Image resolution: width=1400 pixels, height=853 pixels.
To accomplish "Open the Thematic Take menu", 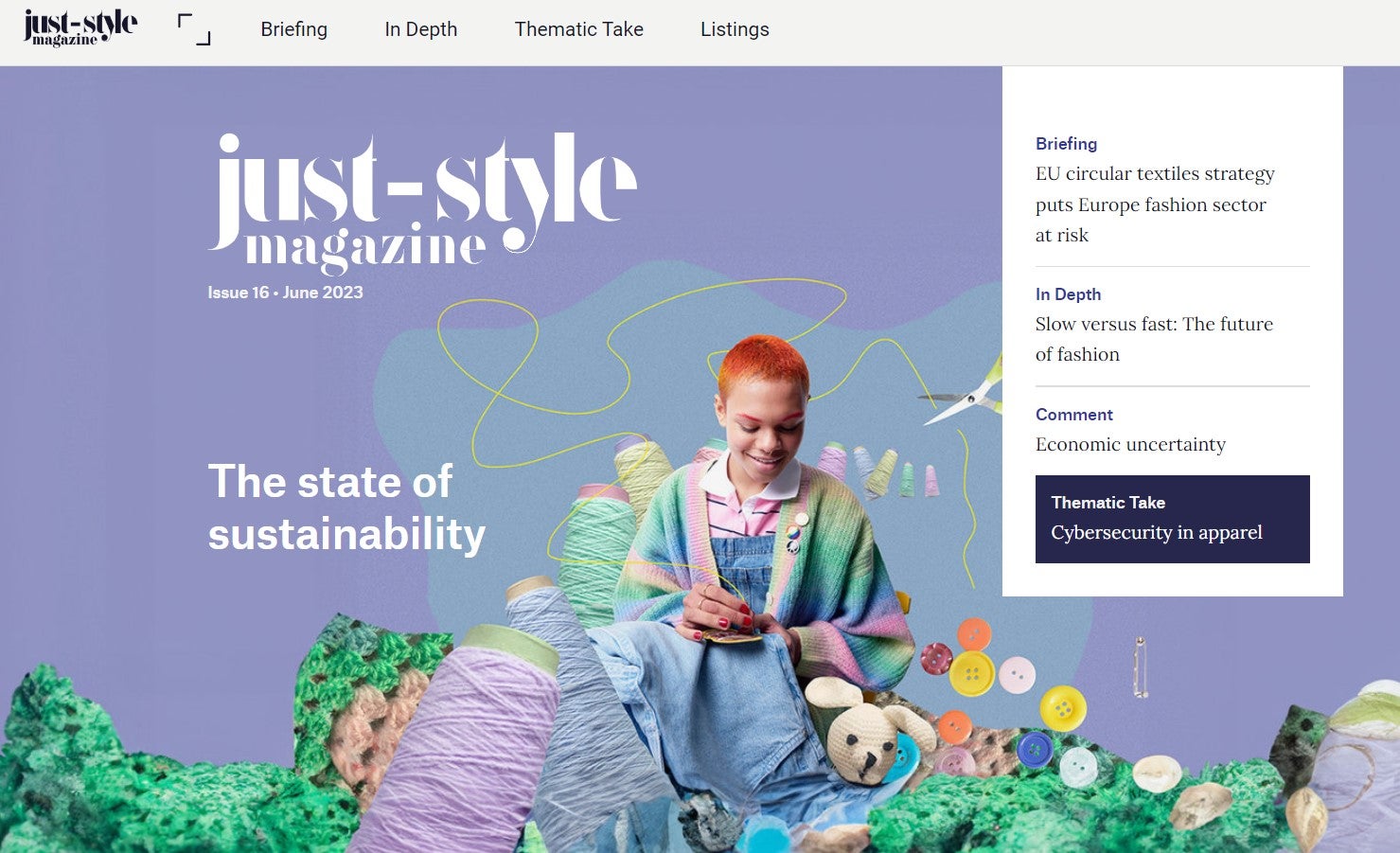I will (x=579, y=29).
